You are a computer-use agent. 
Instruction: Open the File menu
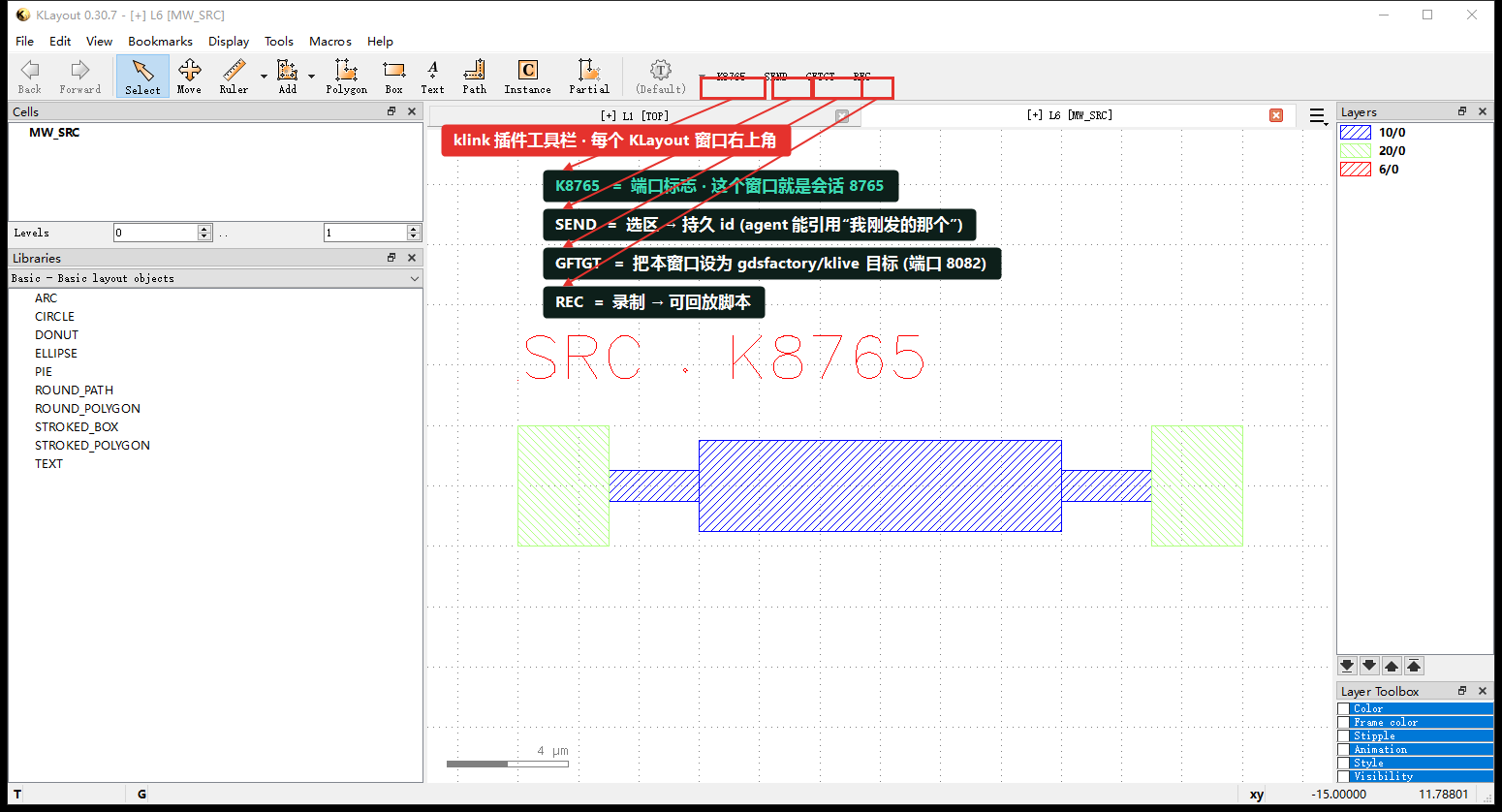pos(24,41)
